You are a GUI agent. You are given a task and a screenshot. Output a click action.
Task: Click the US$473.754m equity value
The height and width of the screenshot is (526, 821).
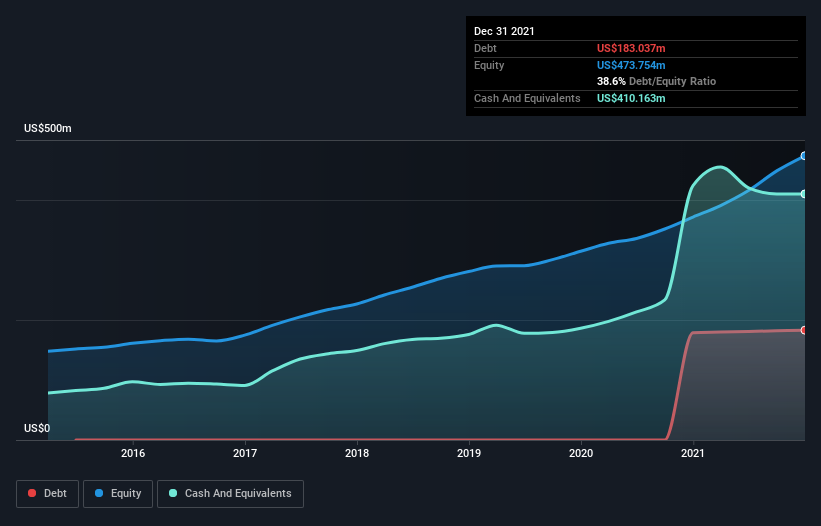tap(631, 65)
